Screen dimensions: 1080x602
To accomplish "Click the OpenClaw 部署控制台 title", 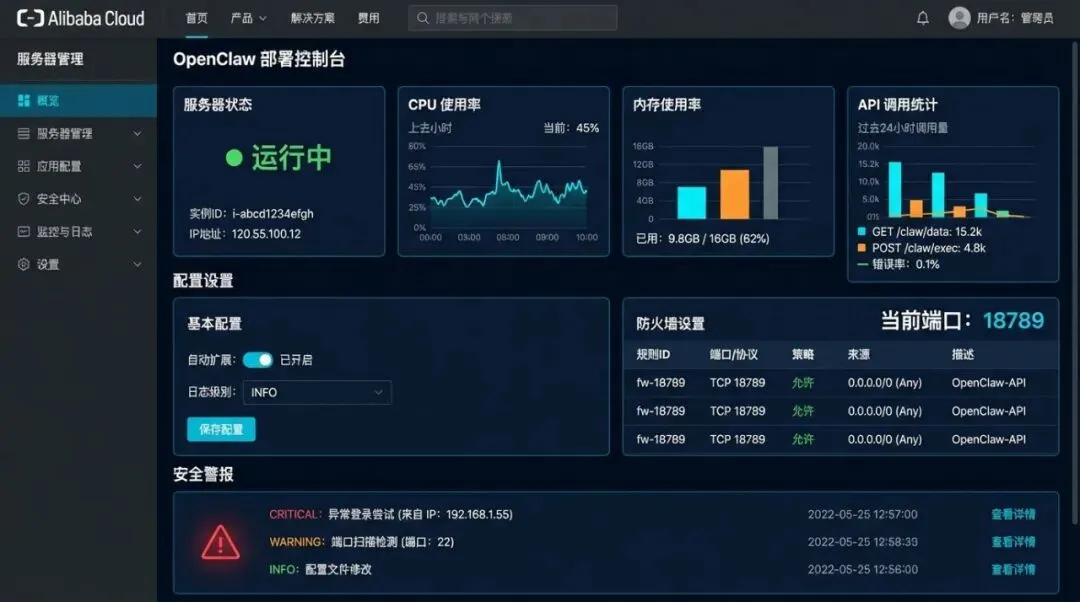I will click(259, 59).
